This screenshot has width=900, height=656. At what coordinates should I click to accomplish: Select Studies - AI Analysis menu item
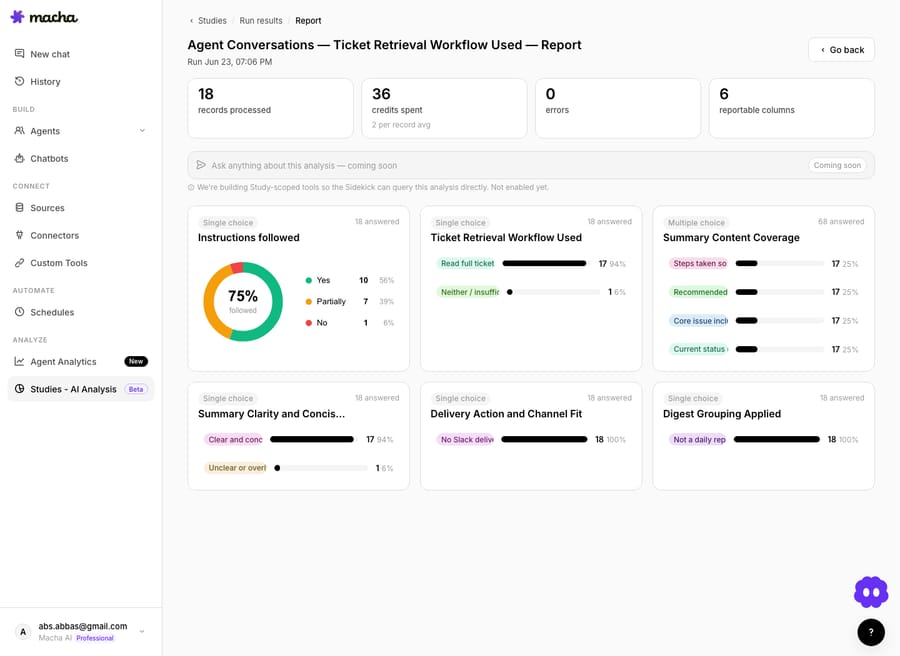click(x=81, y=389)
